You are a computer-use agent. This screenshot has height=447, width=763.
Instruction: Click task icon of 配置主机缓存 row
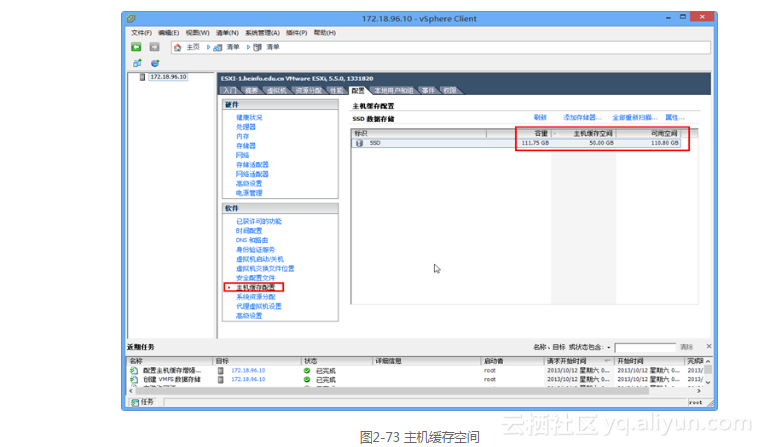(x=133, y=371)
